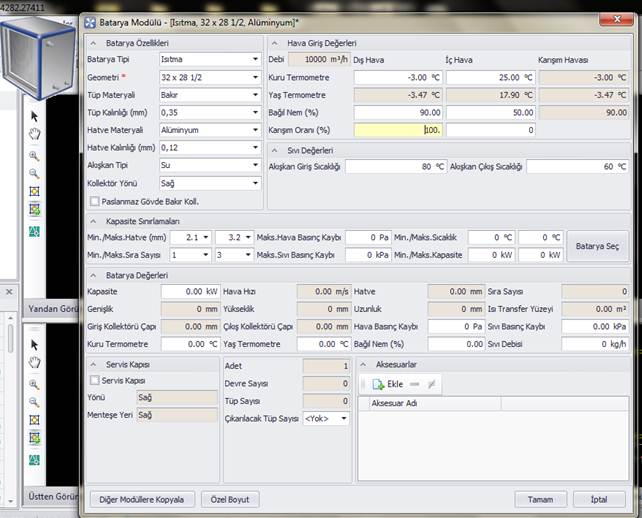Click the Ekle add accessory icon
This screenshot has width=642, height=518.
coord(380,384)
